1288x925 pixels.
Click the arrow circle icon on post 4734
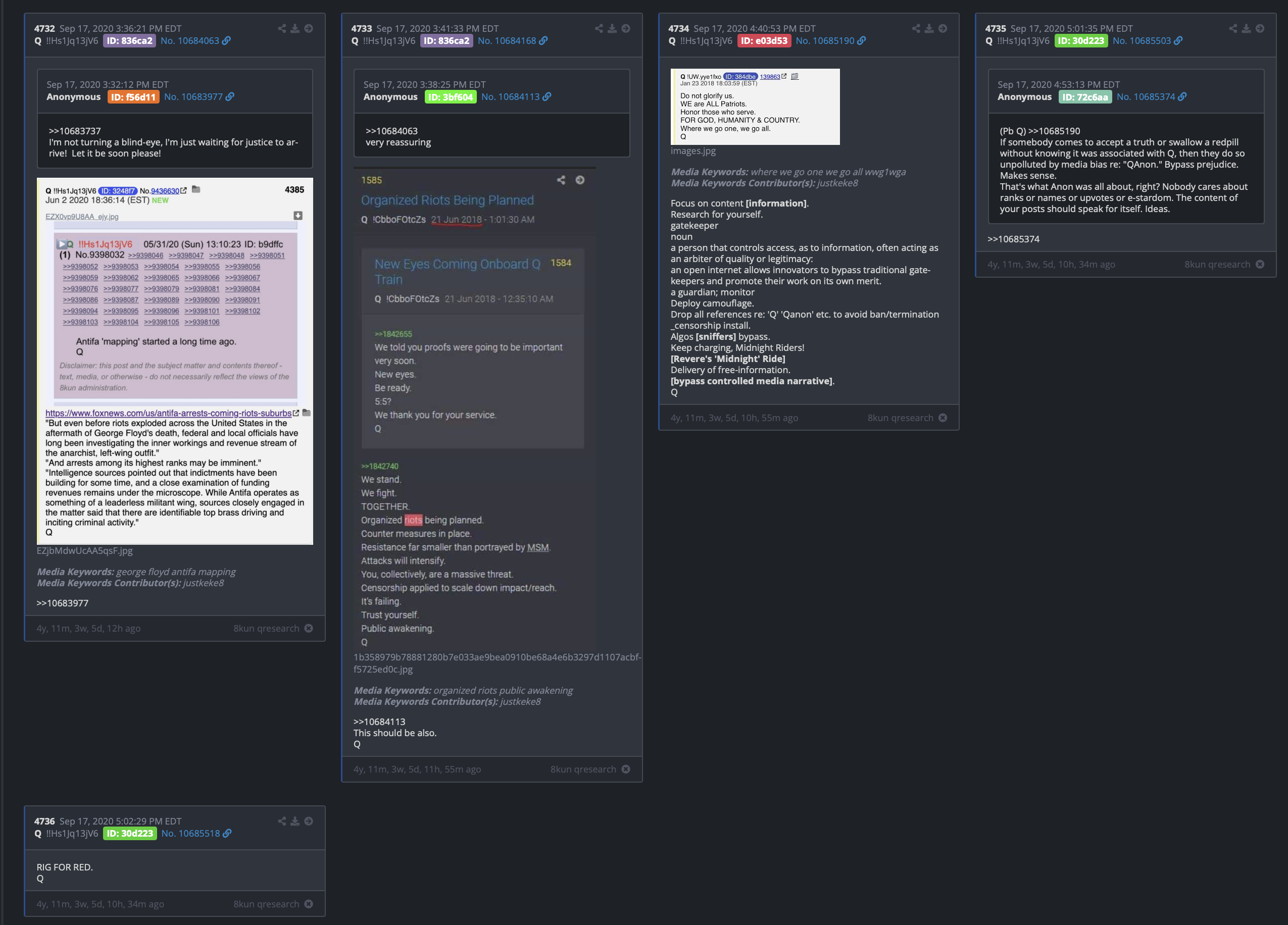tap(943, 28)
